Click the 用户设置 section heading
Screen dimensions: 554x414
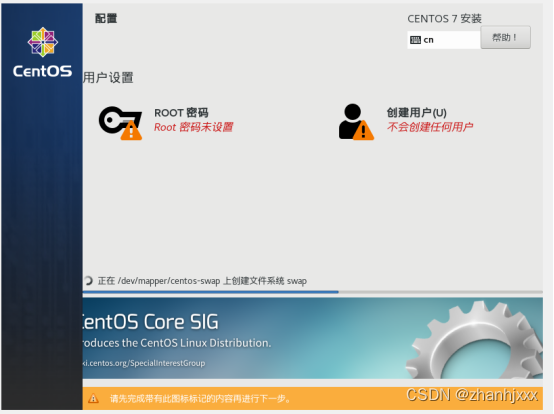108,78
